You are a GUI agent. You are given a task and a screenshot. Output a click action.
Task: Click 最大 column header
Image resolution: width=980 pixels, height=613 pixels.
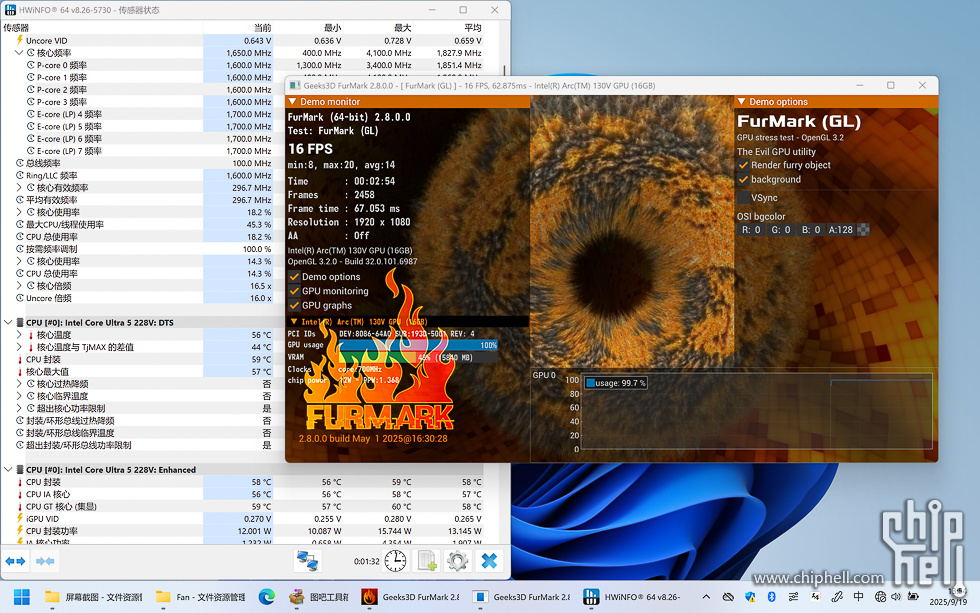tap(379, 27)
